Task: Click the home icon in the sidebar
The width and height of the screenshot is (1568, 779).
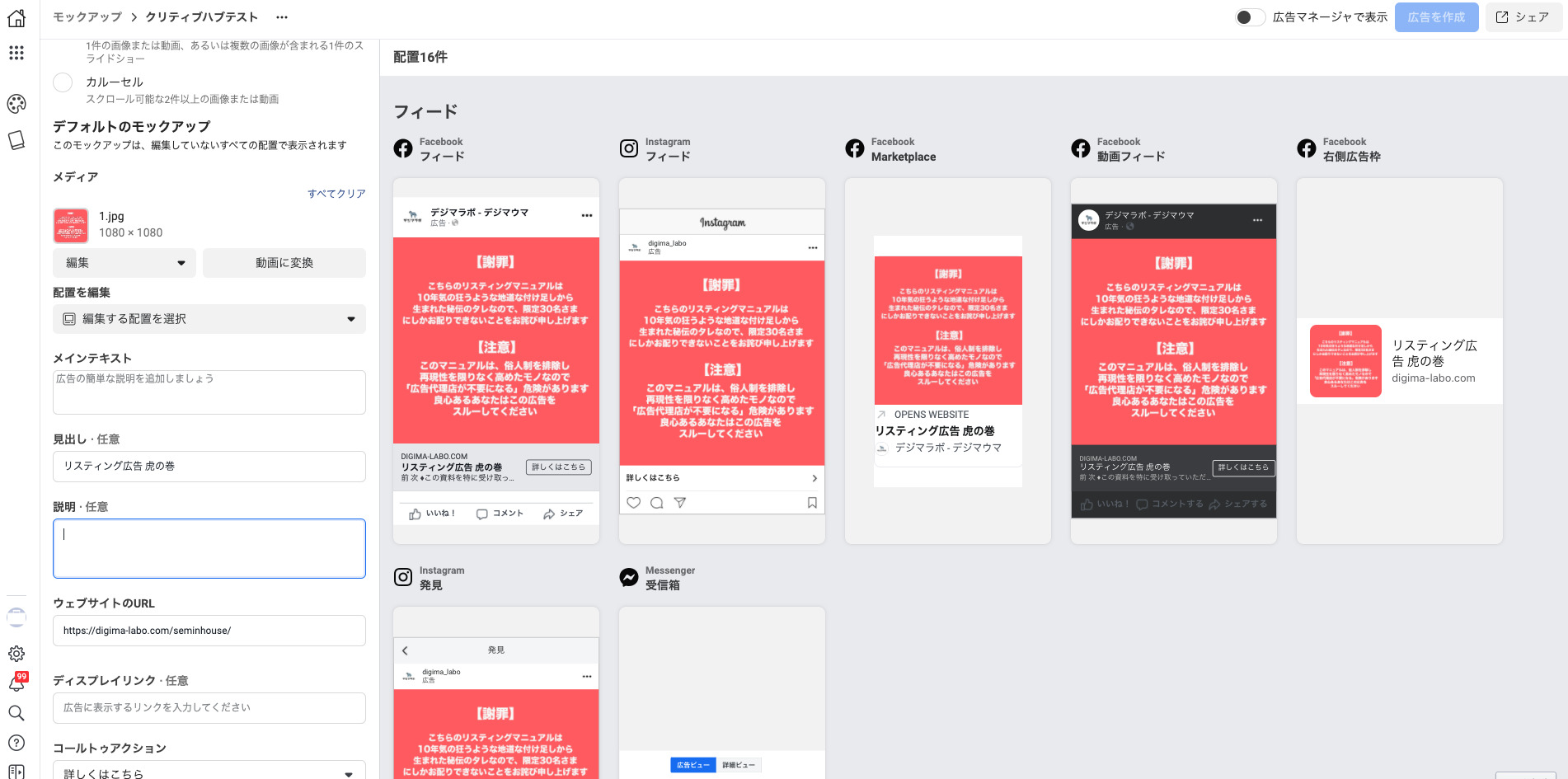Action: 16,18
